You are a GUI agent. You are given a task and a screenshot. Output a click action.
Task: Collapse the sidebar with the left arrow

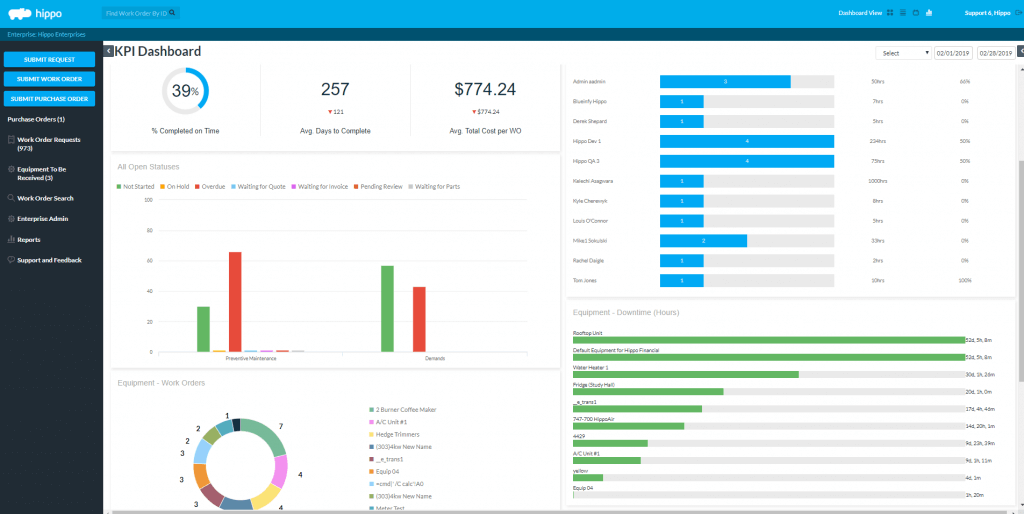coord(109,51)
